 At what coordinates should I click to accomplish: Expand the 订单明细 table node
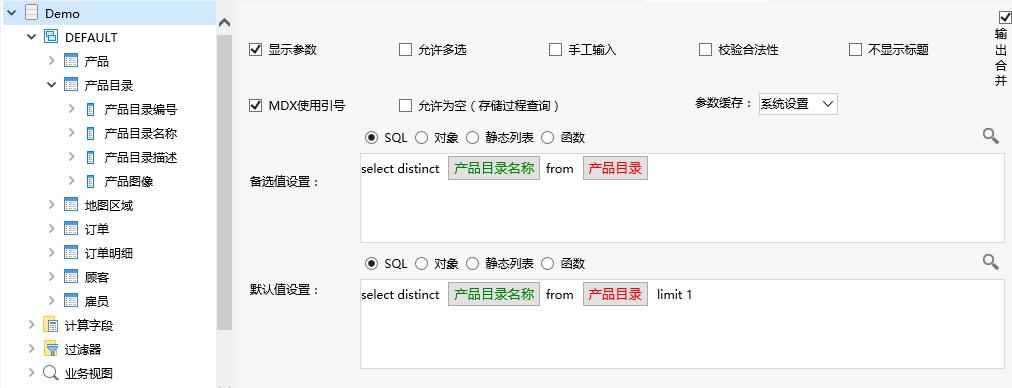point(52,252)
